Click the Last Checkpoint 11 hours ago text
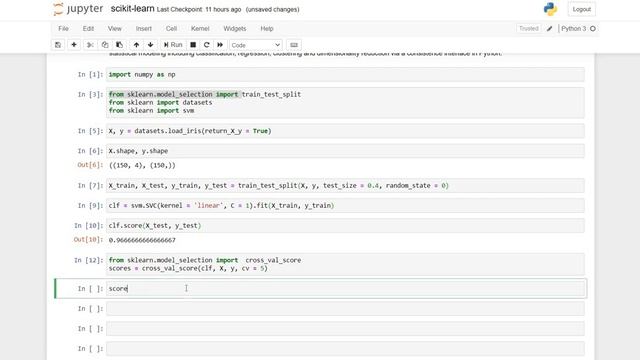Screen dimensions: 640x360 coord(199,9)
